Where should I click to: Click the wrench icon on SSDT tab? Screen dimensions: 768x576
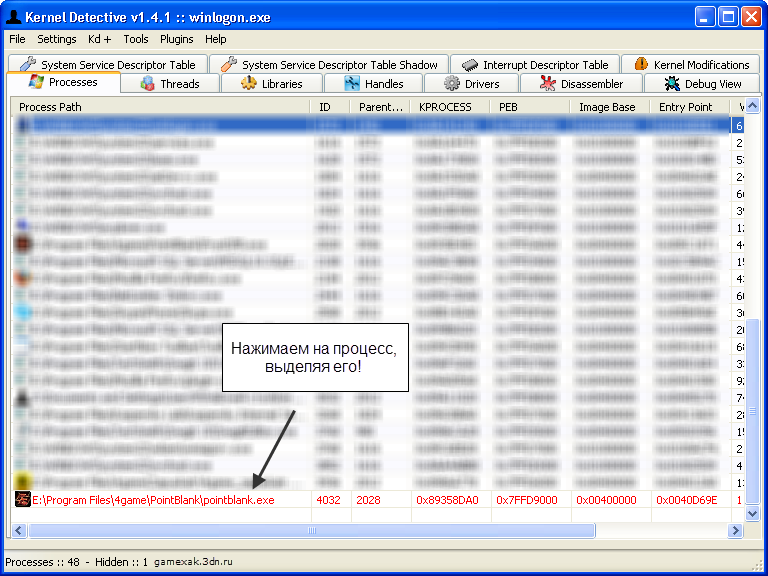[x=28, y=64]
